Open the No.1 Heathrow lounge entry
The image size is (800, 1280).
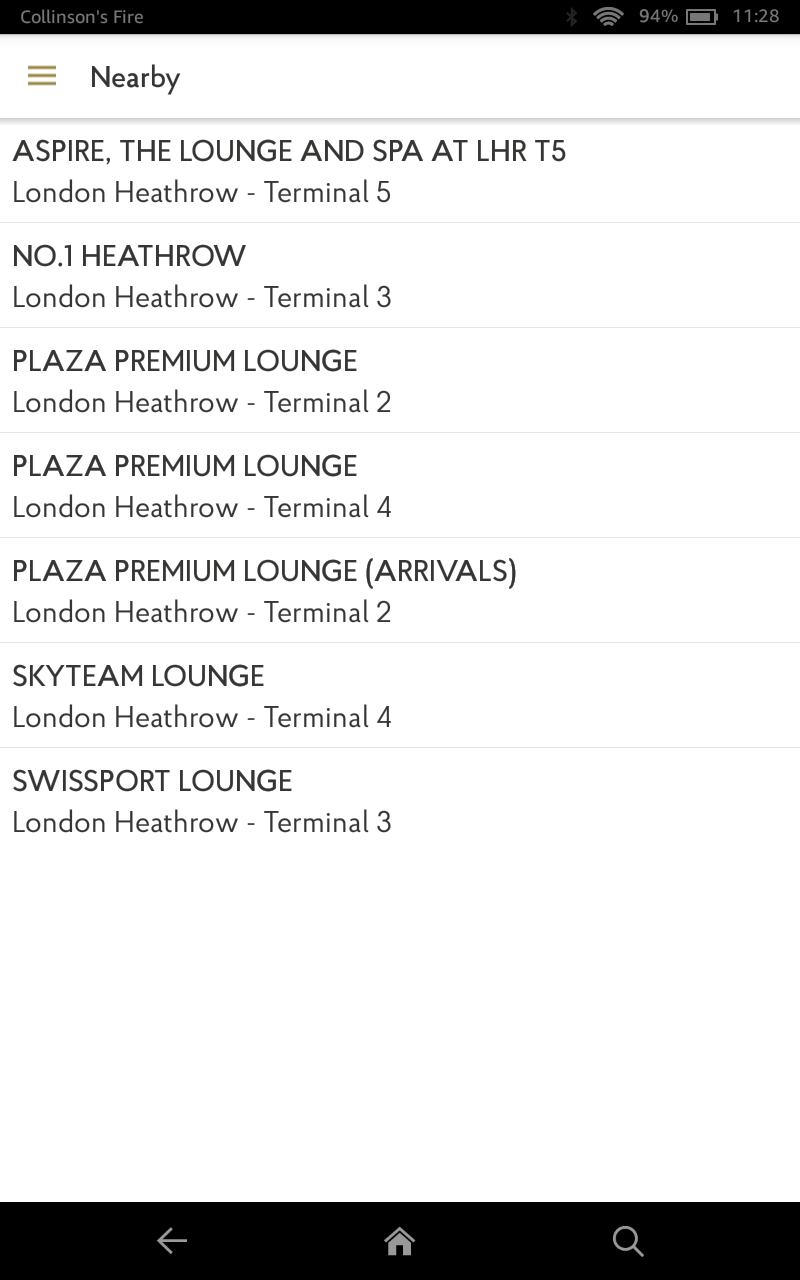pyautogui.click(x=129, y=257)
